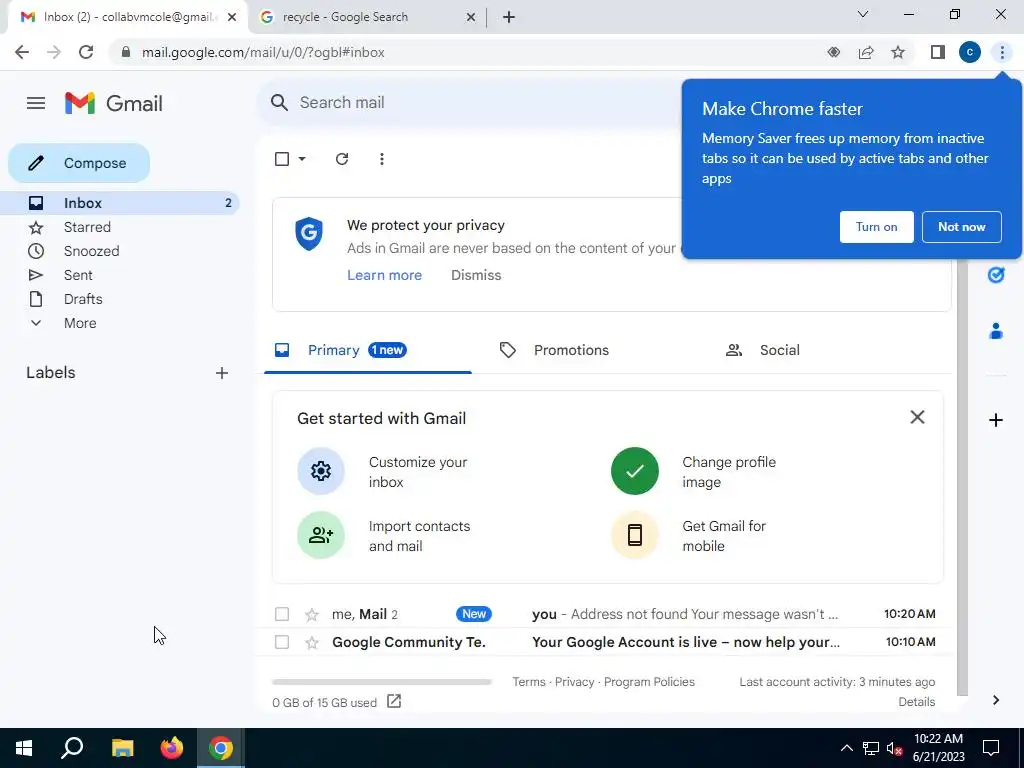1024x768 pixels.
Task: Select checkbox for Google Community email
Action: pyautogui.click(x=282, y=643)
